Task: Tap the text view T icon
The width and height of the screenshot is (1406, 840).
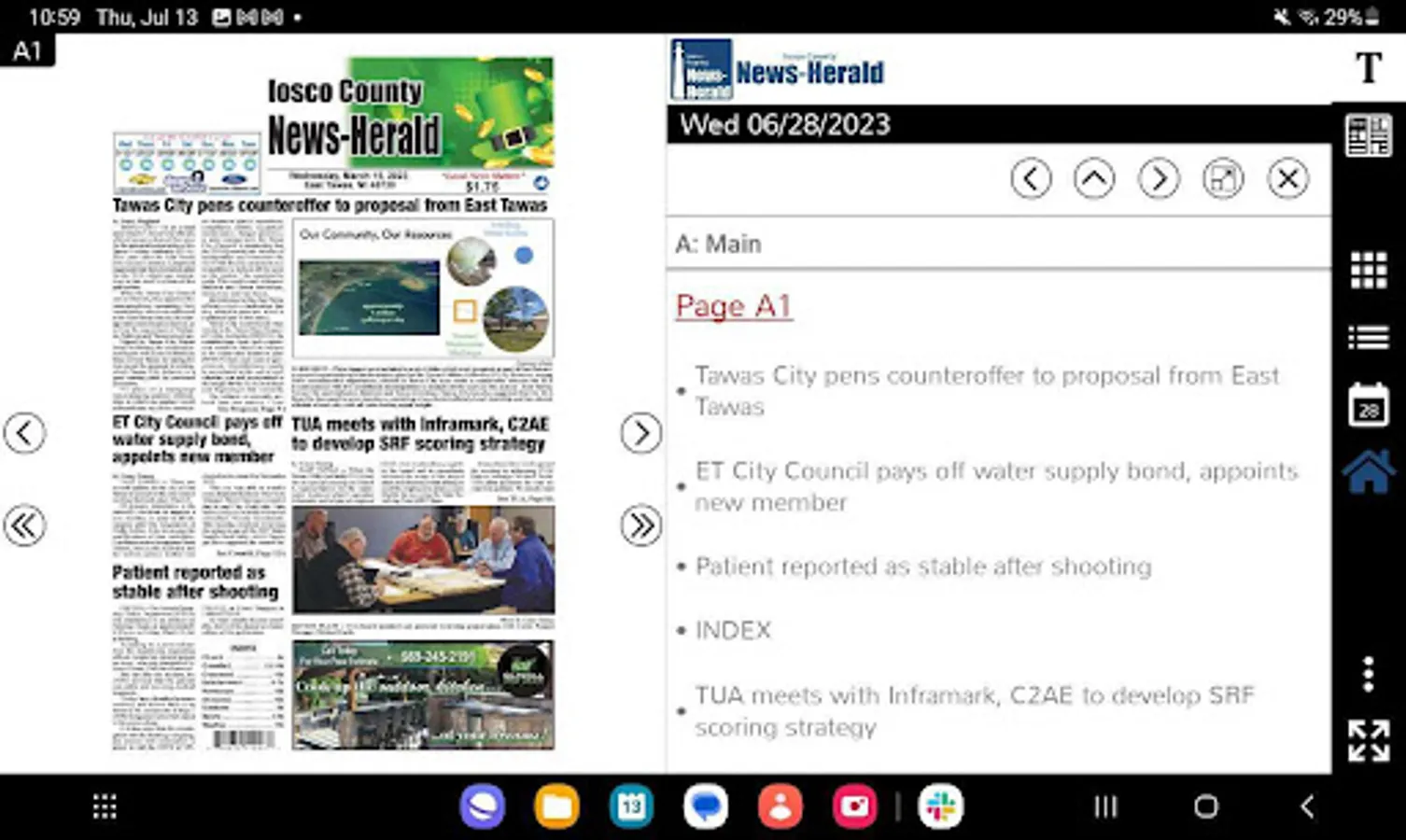Action: 1368,68
